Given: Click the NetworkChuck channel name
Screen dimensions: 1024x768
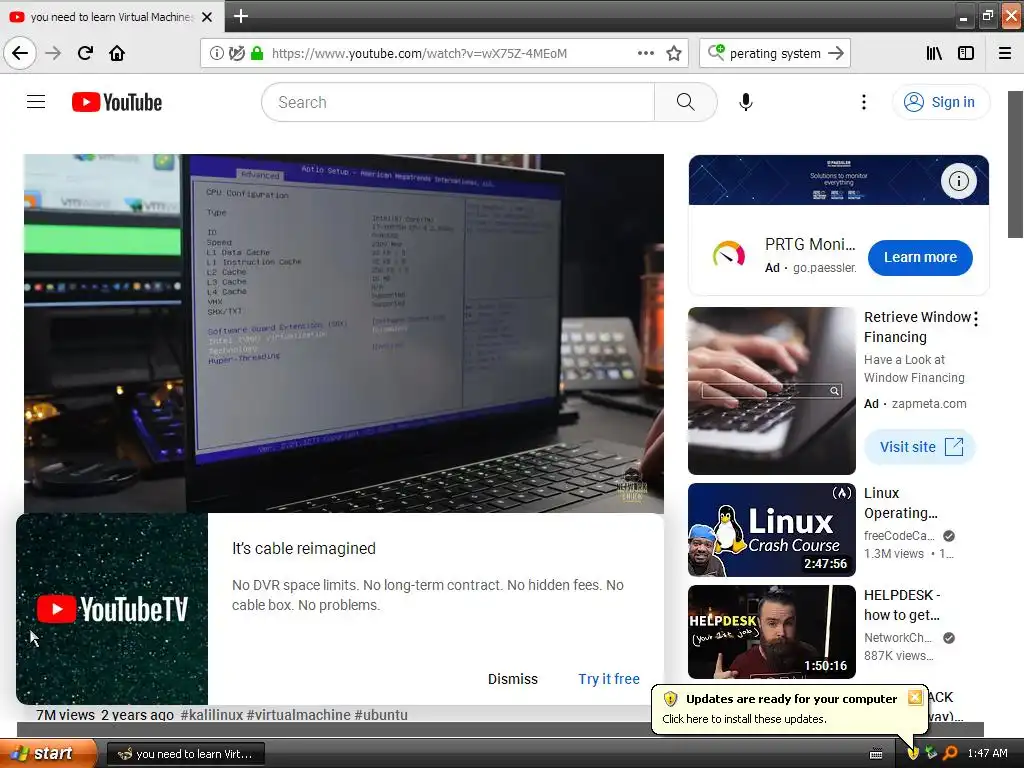Looking at the screenshot, I should (x=898, y=638).
